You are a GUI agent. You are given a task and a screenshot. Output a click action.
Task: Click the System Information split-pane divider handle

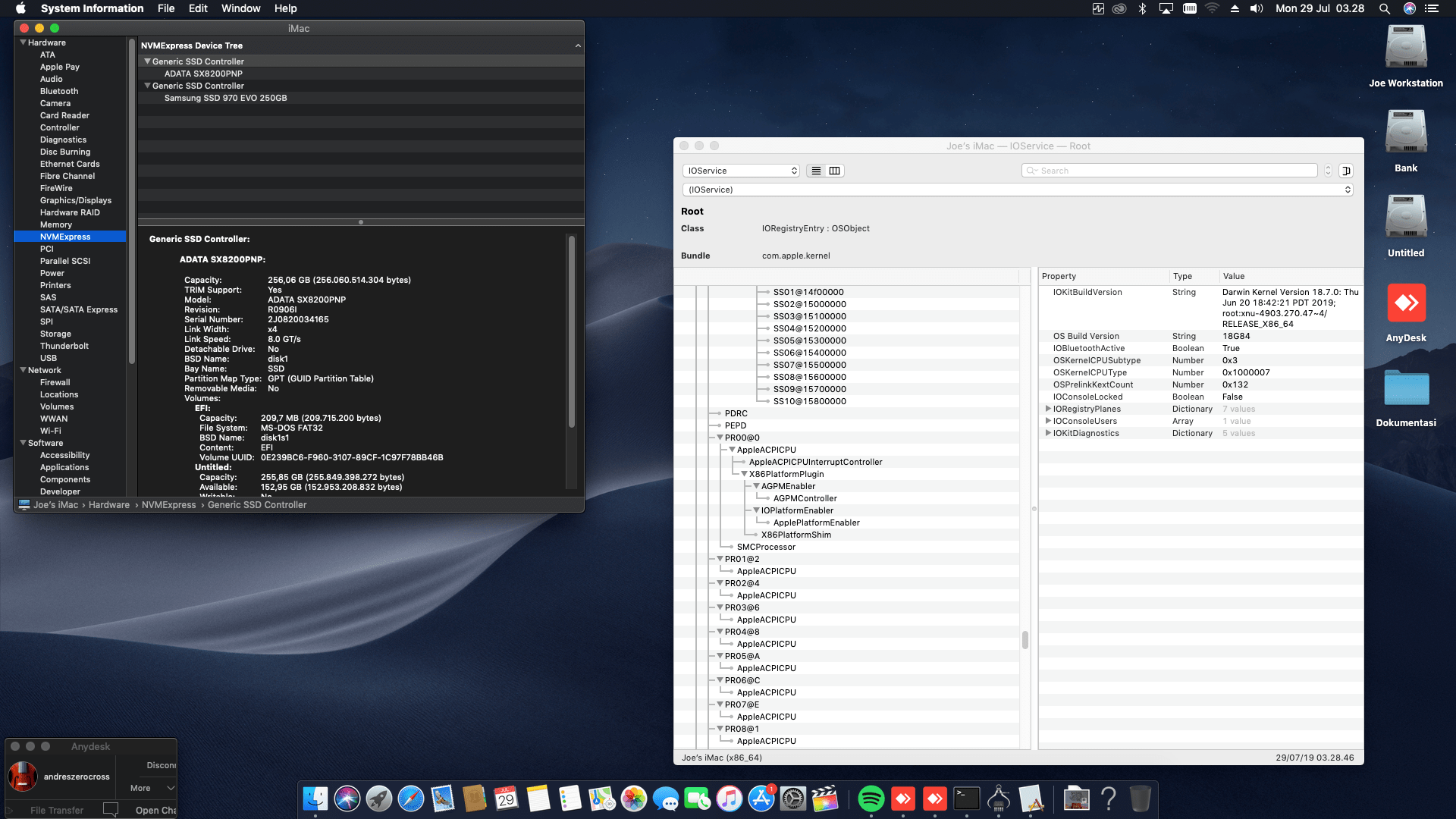click(361, 222)
